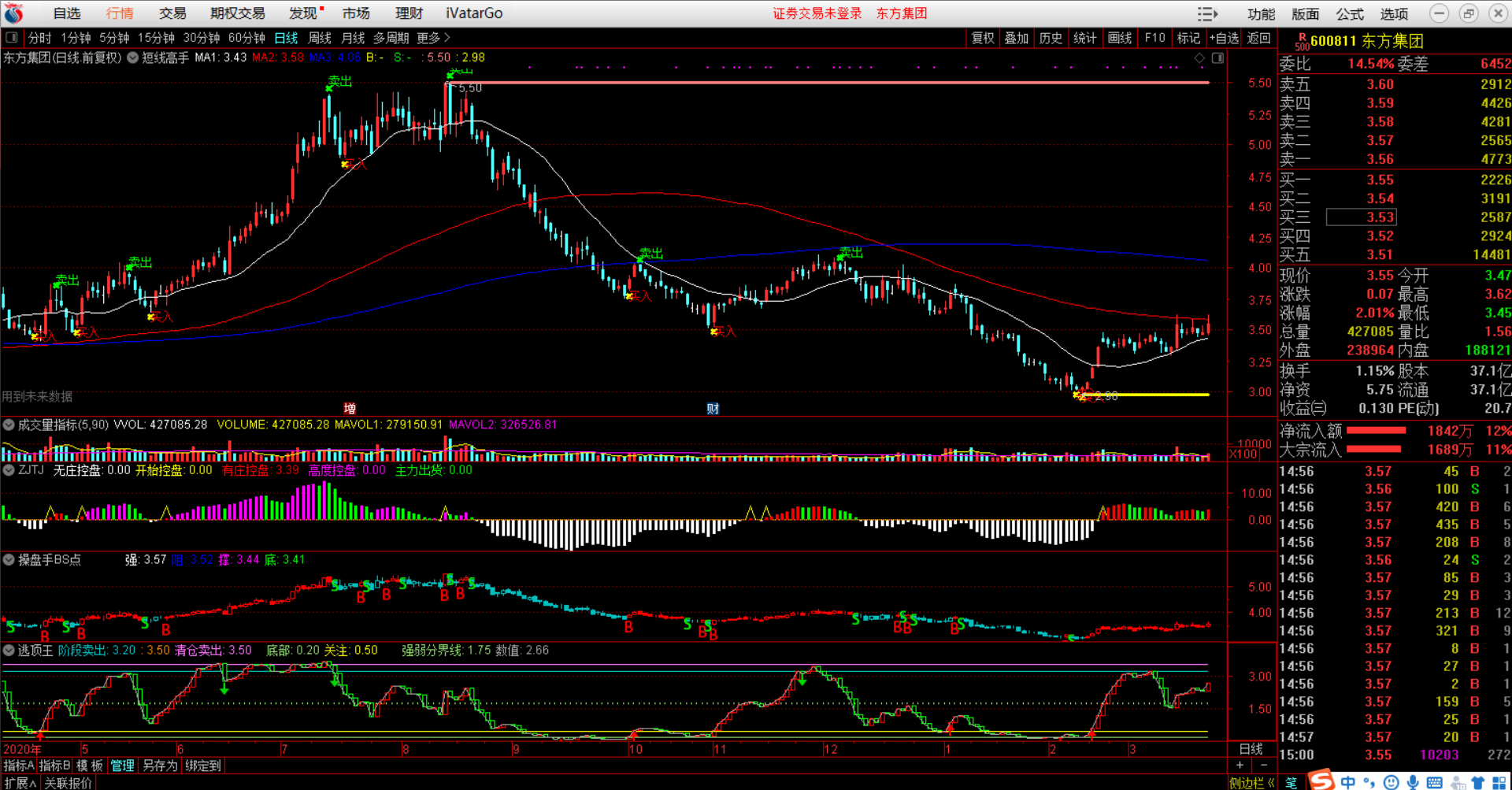Viewport: 1512px width, 790px height.
Task: Open the 市场 menu
Action: [356, 13]
